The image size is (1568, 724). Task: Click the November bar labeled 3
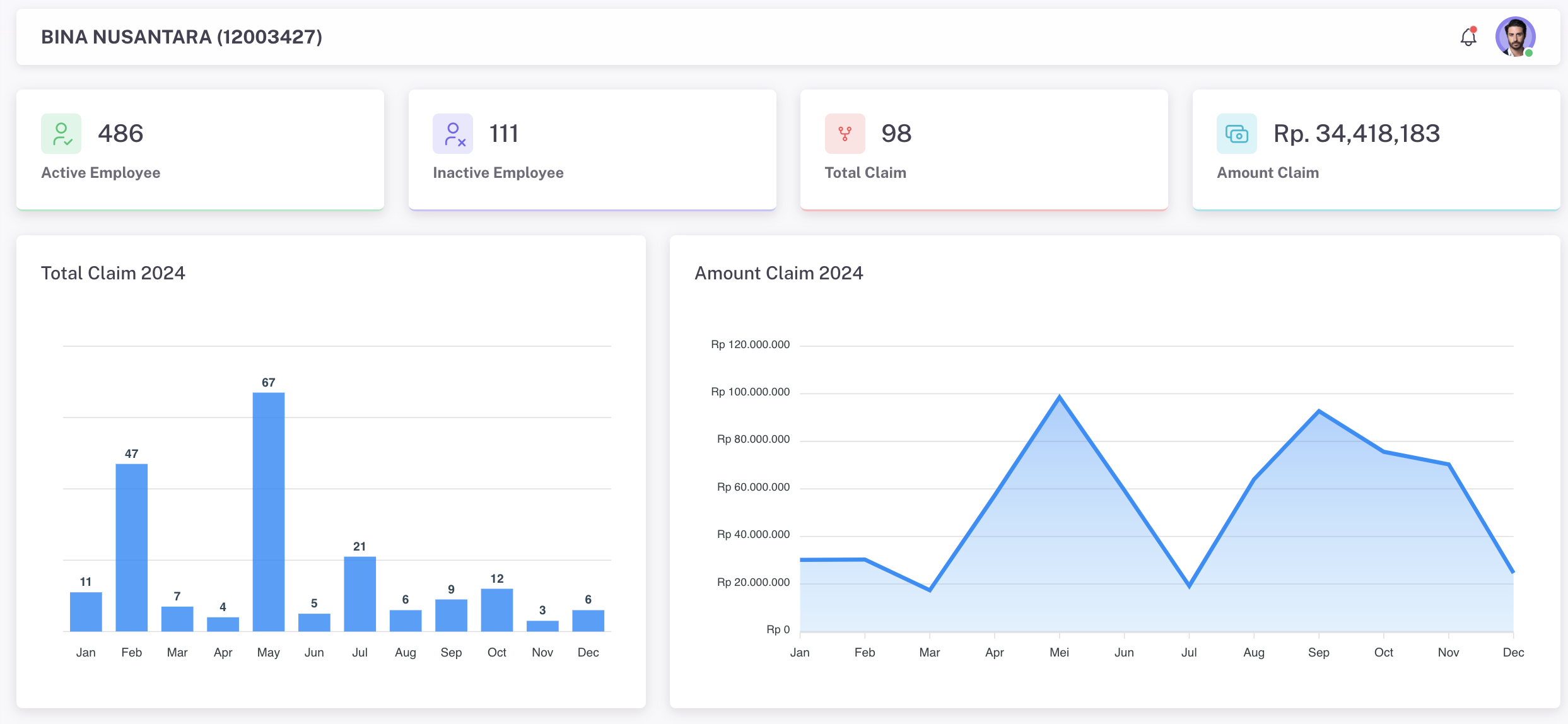pos(542,626)
